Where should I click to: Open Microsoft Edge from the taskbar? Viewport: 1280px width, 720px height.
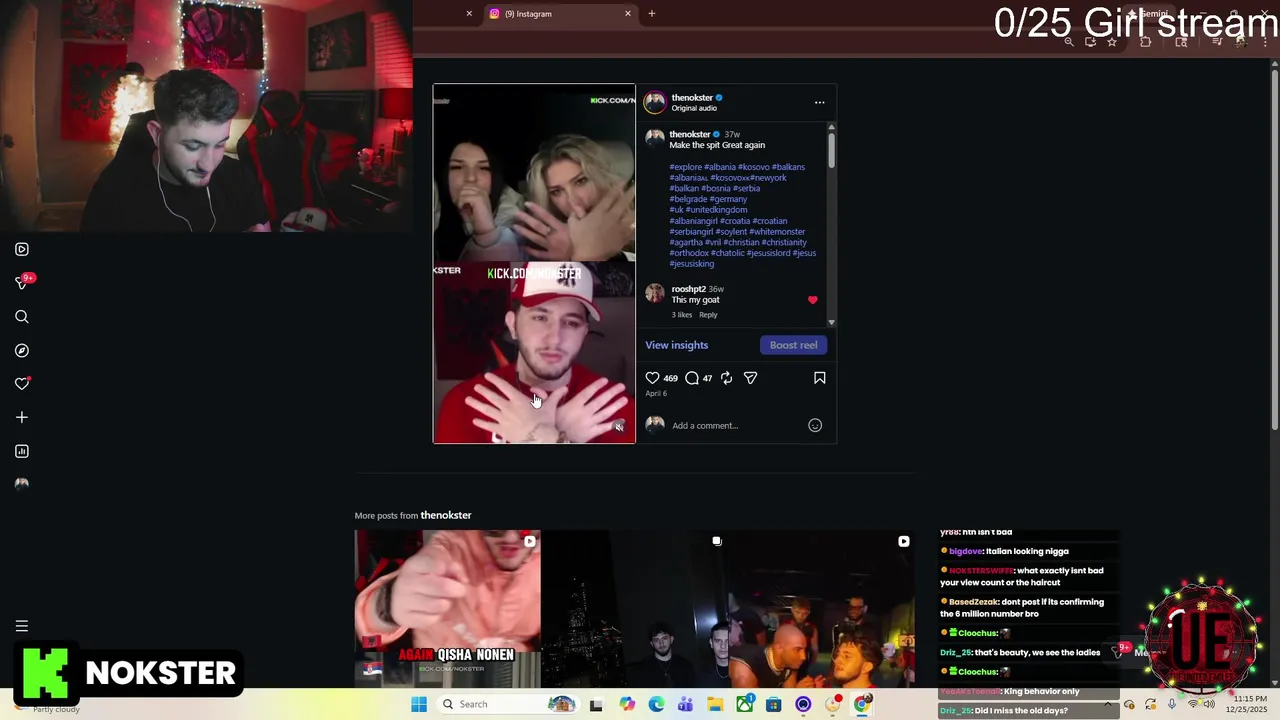click(657, 704)
